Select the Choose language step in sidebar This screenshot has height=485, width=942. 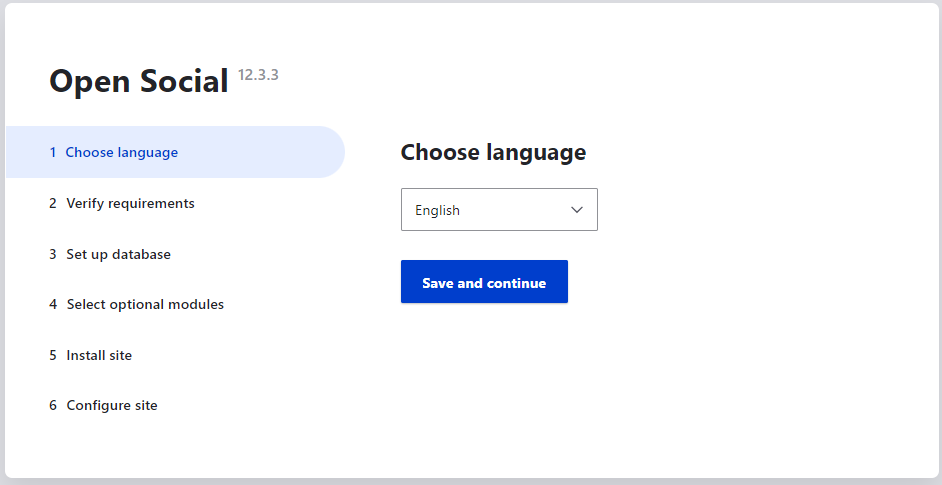pyautogui.click(x=175, y=152)
